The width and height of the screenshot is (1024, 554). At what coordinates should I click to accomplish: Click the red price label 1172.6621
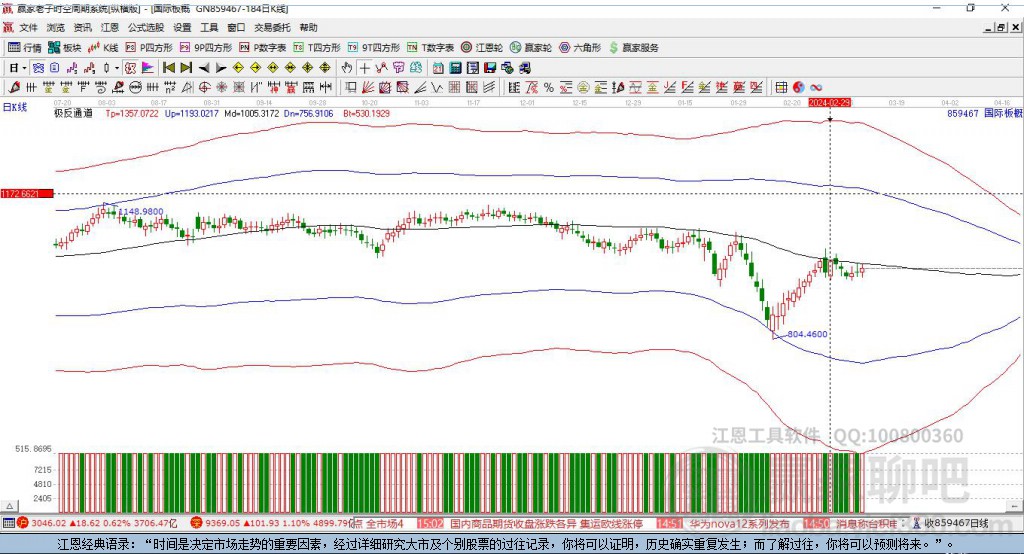click(27, 194)
